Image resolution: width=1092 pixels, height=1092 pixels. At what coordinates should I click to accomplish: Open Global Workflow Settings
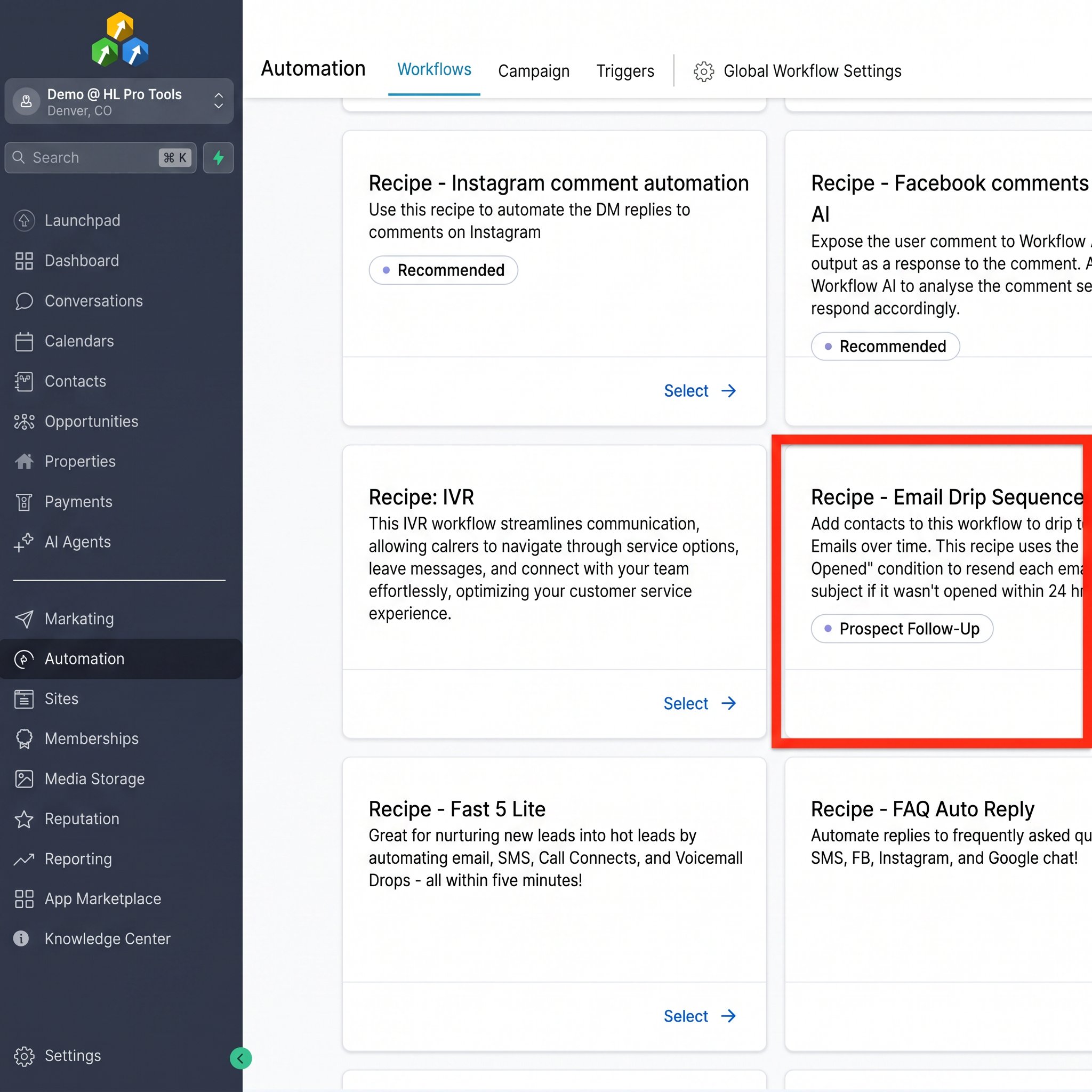(x=798, y=71)
